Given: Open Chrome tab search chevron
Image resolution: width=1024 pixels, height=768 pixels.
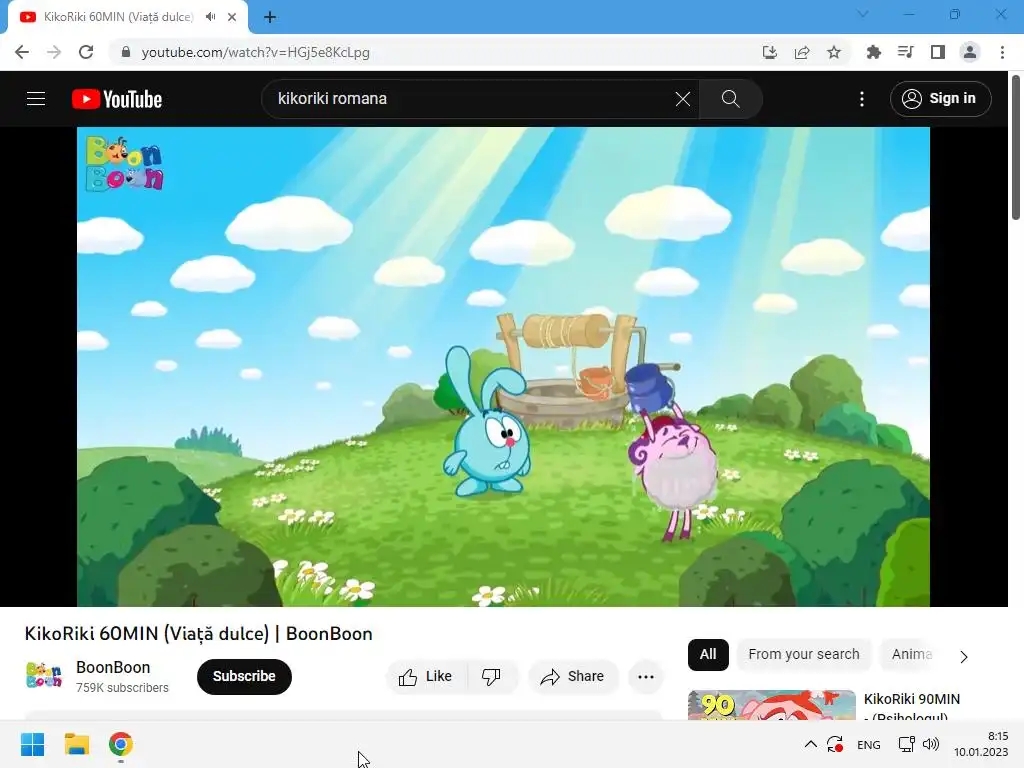Looking at the screenshot, I should [863, 14].
